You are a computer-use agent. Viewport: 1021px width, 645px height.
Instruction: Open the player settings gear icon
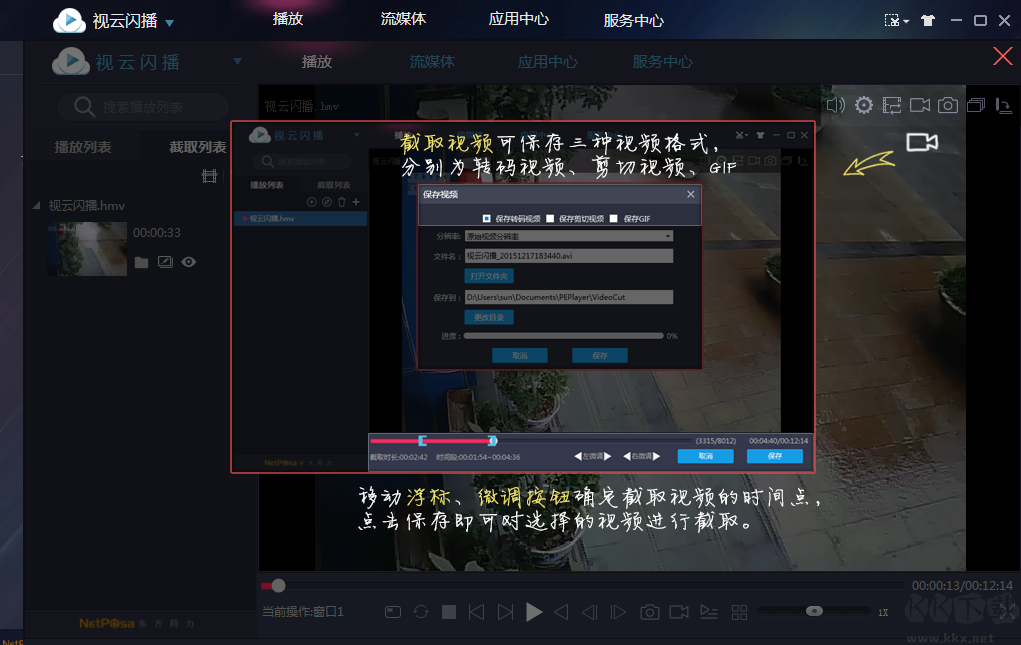(864, 104)
